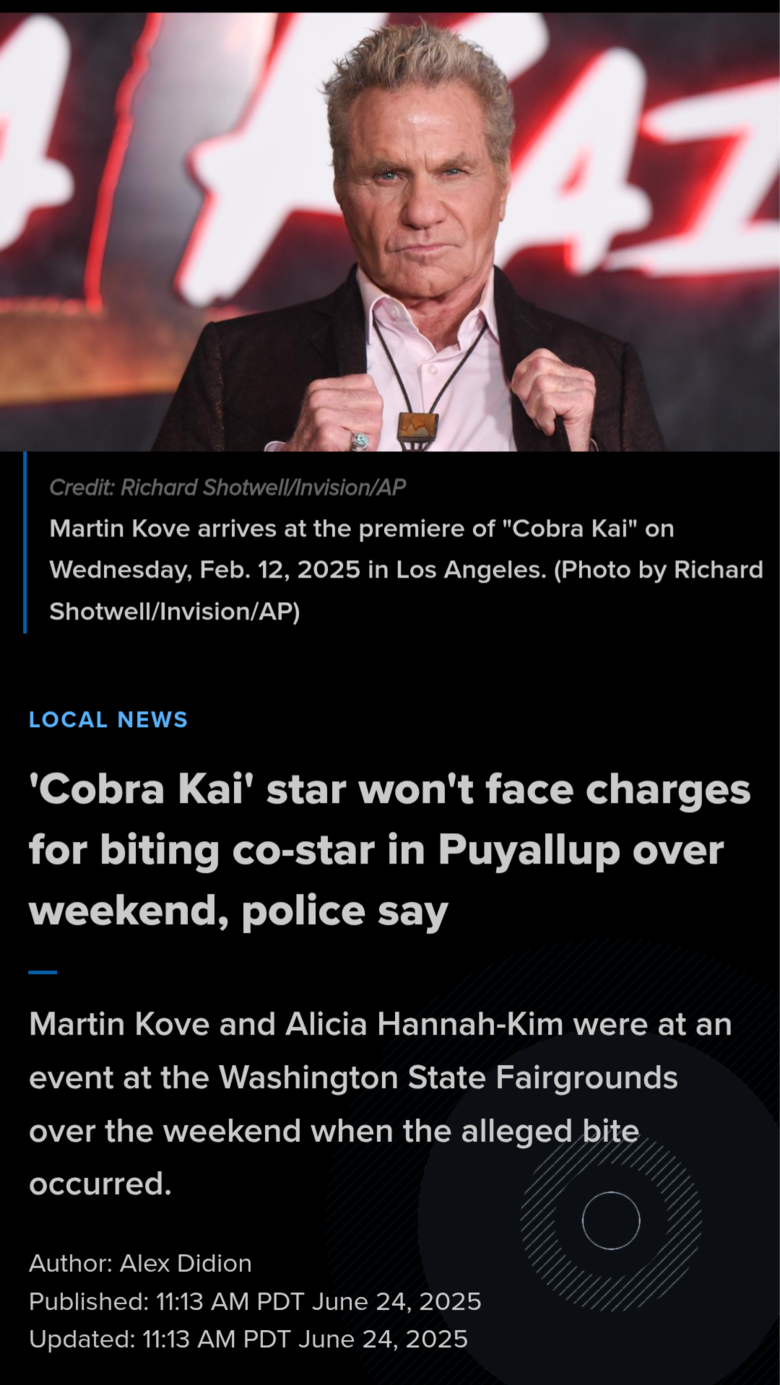Click Los Angeles in the photo caption

[x=470, y=570]
